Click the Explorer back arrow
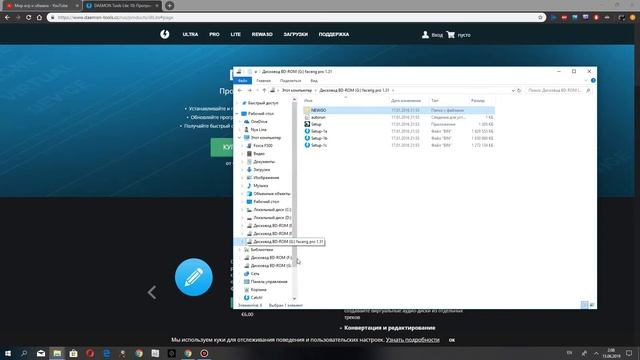The image size is (640, 360). (x=240, y=90)
